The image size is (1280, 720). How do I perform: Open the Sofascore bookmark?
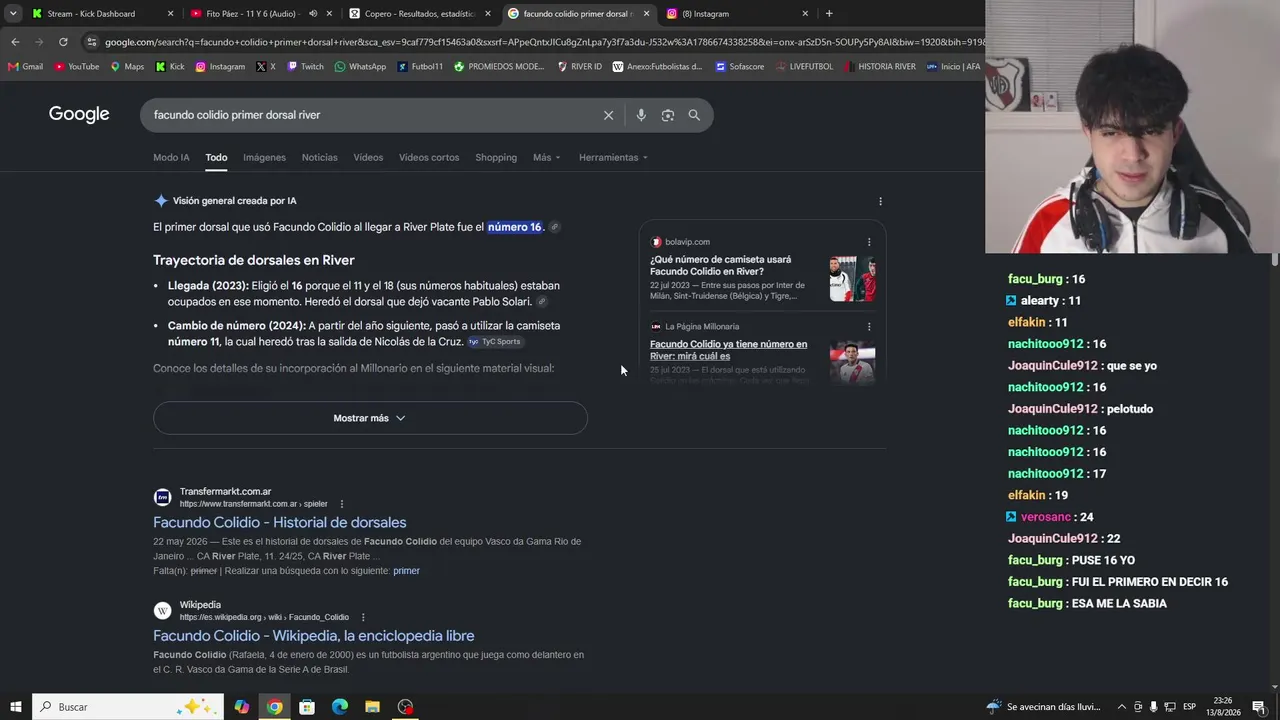pos(740,67)
